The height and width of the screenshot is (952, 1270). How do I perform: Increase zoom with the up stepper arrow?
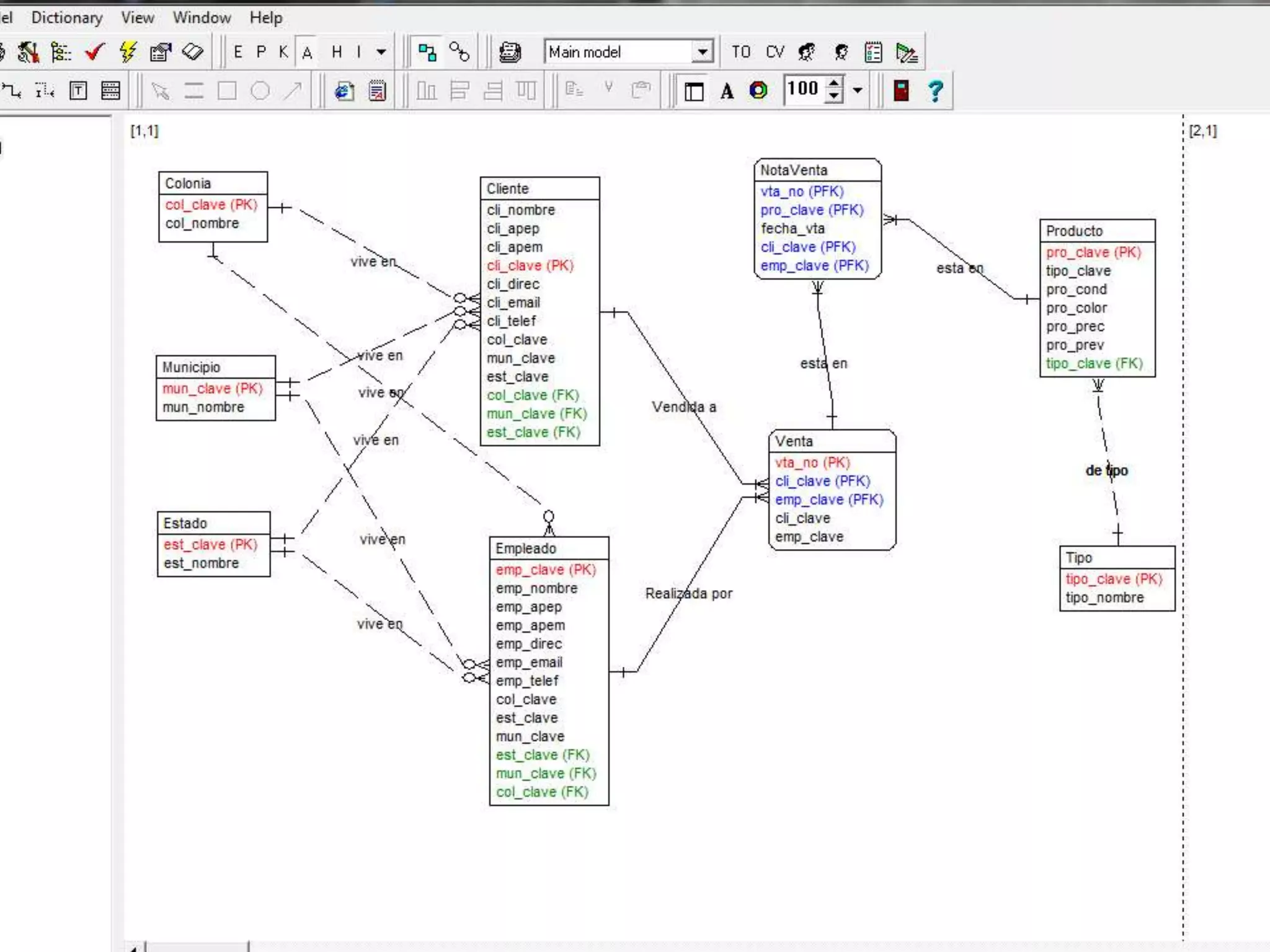click(x=835, y=83)
